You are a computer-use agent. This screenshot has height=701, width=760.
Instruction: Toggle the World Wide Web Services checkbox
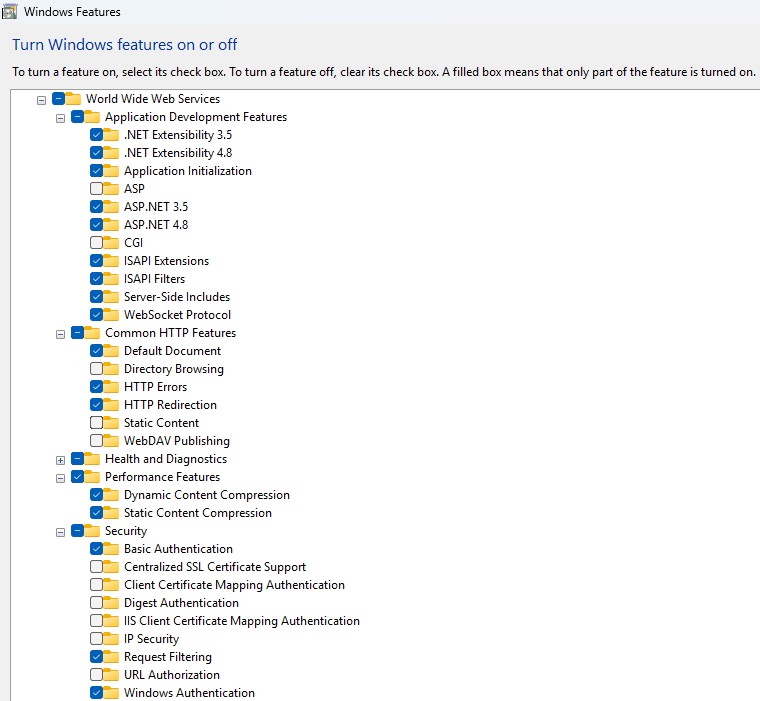58,99
